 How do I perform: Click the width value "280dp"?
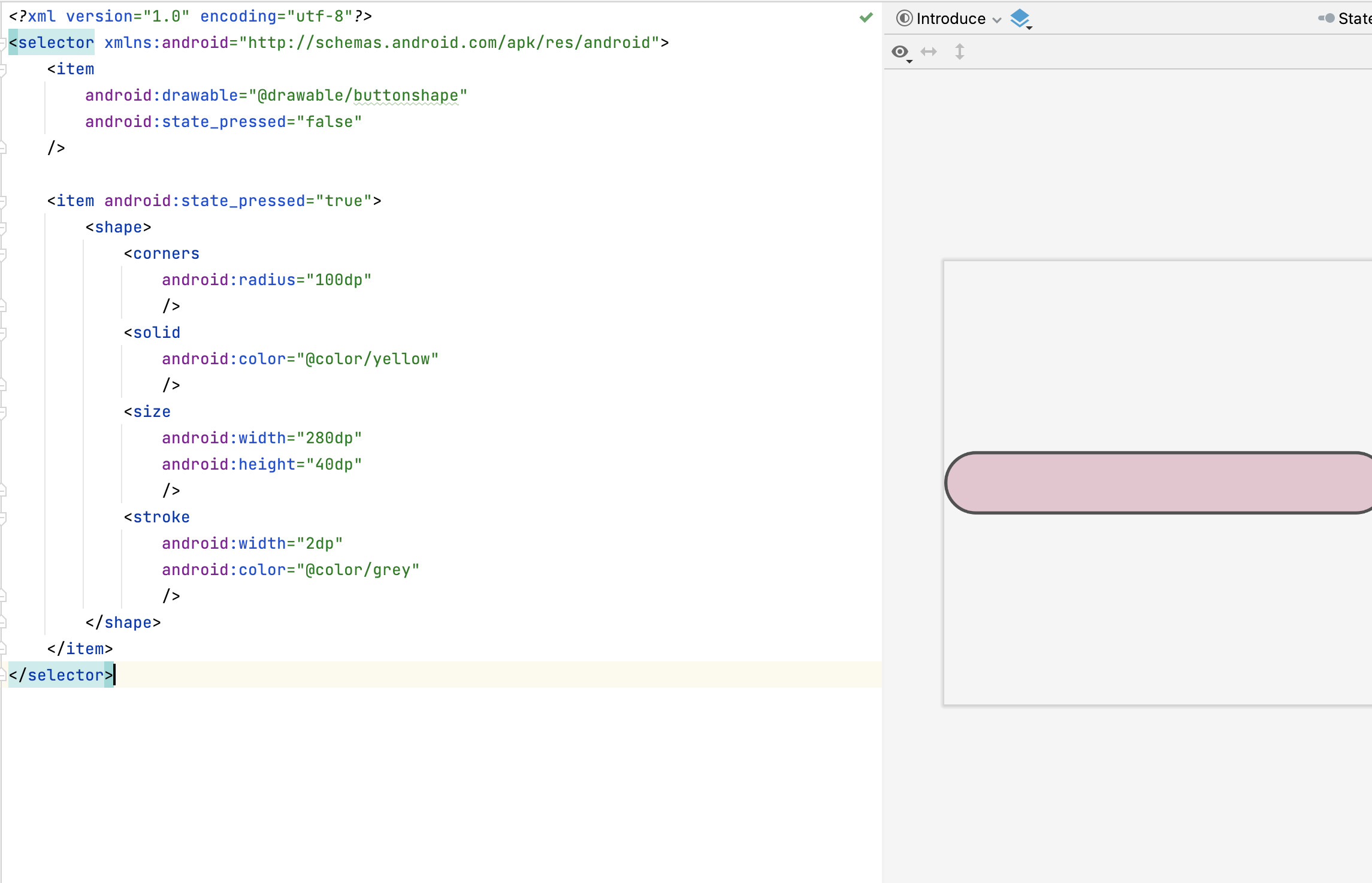pos(329,439)
